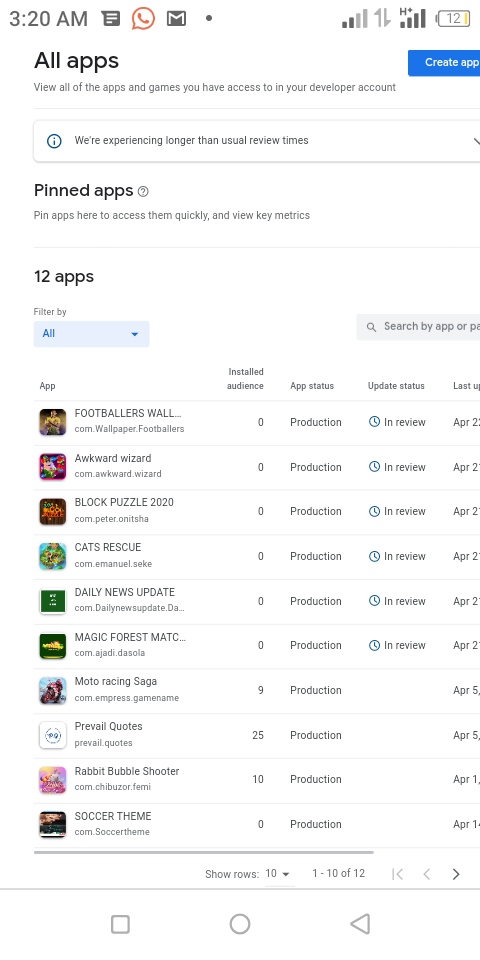The width and height of the screenshot is (480, 960).
Task: Click Update status column header
Action: click(396, 386)
